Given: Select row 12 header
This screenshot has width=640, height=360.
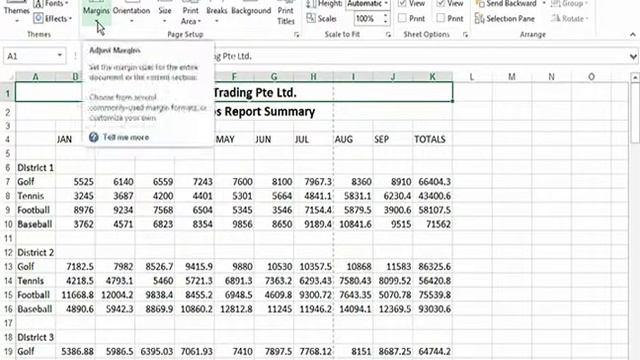Looking at the screenshot, I should coord(8,252).
